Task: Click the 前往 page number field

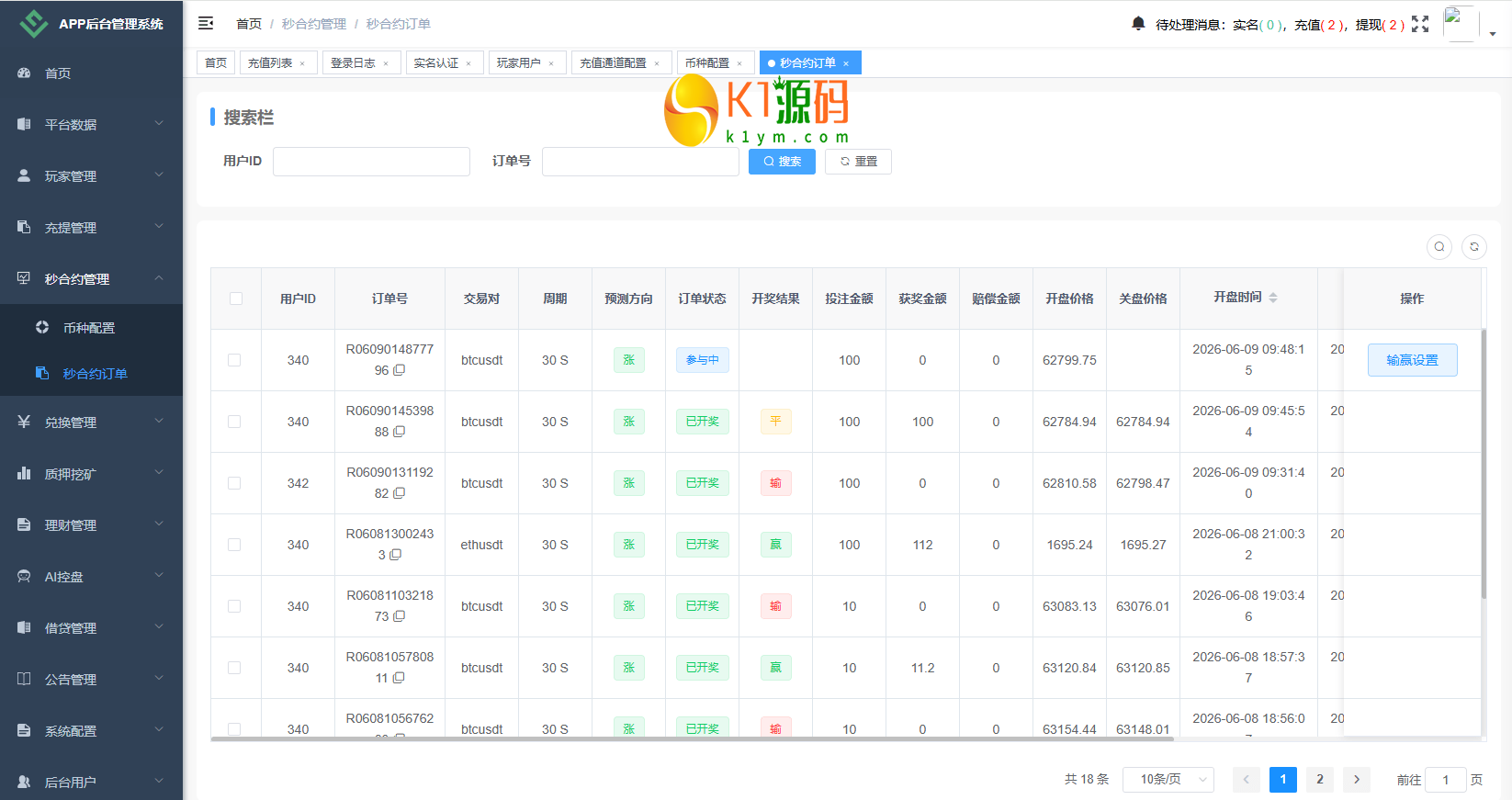Action: point(1446,780)
